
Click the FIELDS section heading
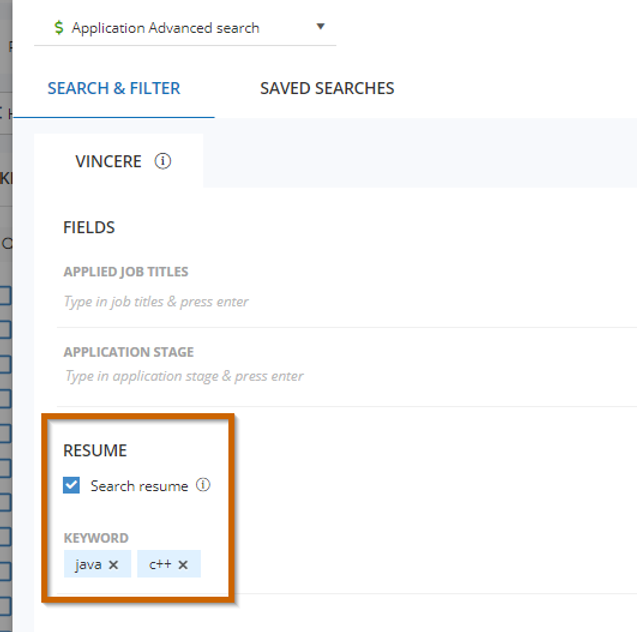point(89,227)
